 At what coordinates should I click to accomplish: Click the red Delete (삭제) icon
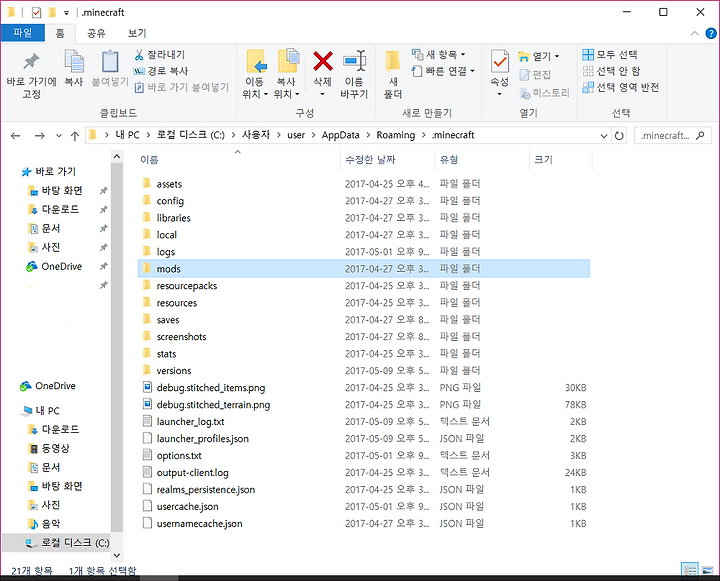(x=323, y=61)
